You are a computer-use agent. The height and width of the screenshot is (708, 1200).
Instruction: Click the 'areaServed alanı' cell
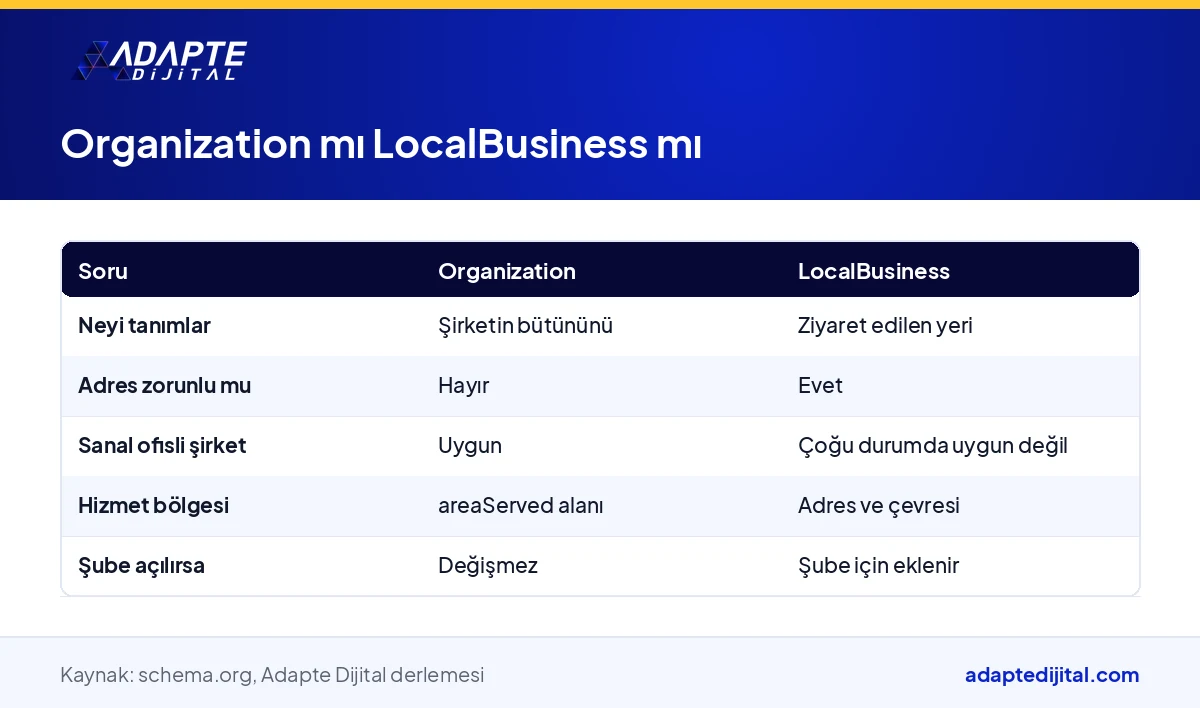520,505
